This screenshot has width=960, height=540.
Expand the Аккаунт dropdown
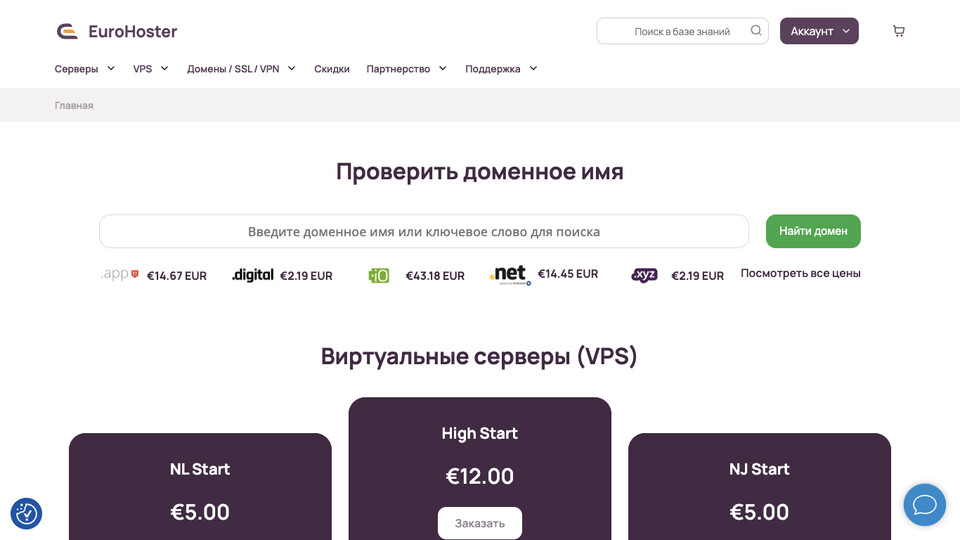[819, 31]
